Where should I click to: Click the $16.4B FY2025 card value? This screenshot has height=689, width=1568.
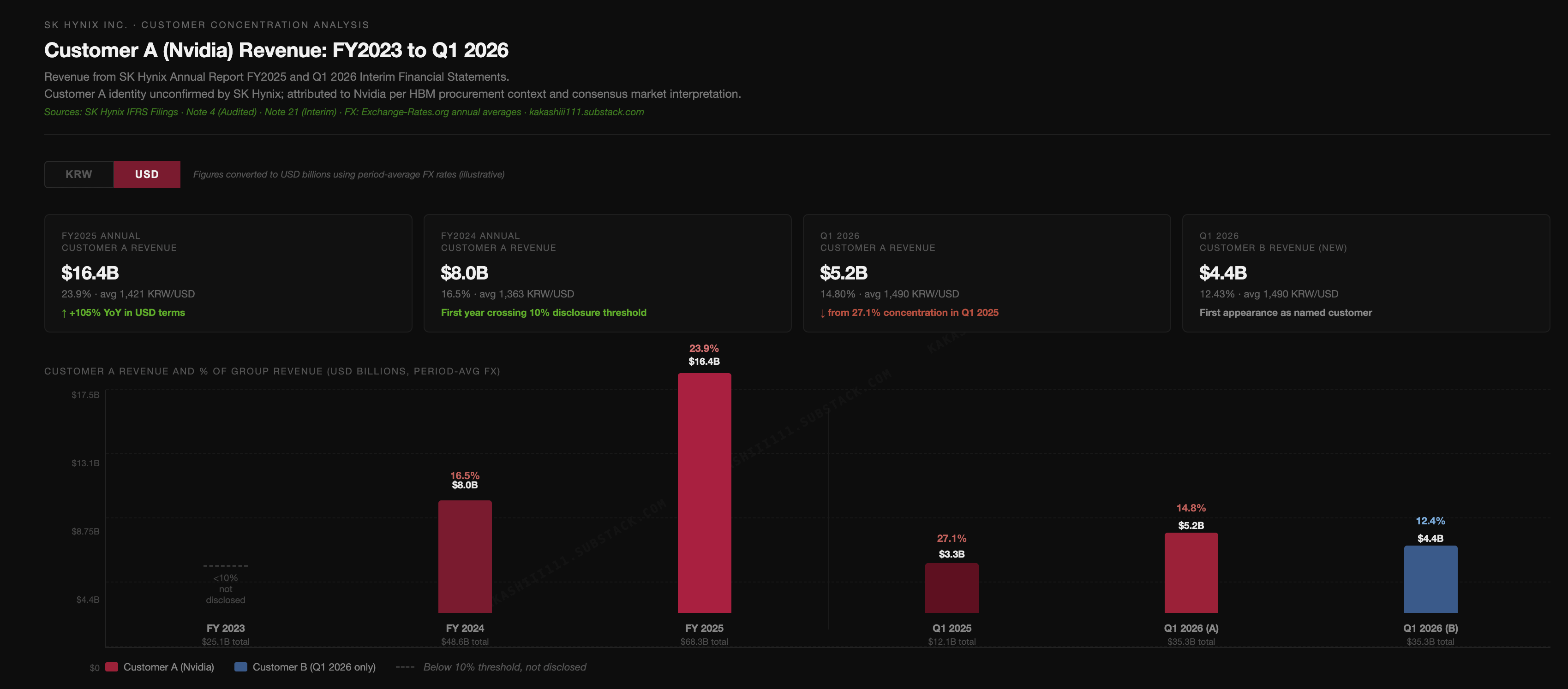tap(90, 273)
